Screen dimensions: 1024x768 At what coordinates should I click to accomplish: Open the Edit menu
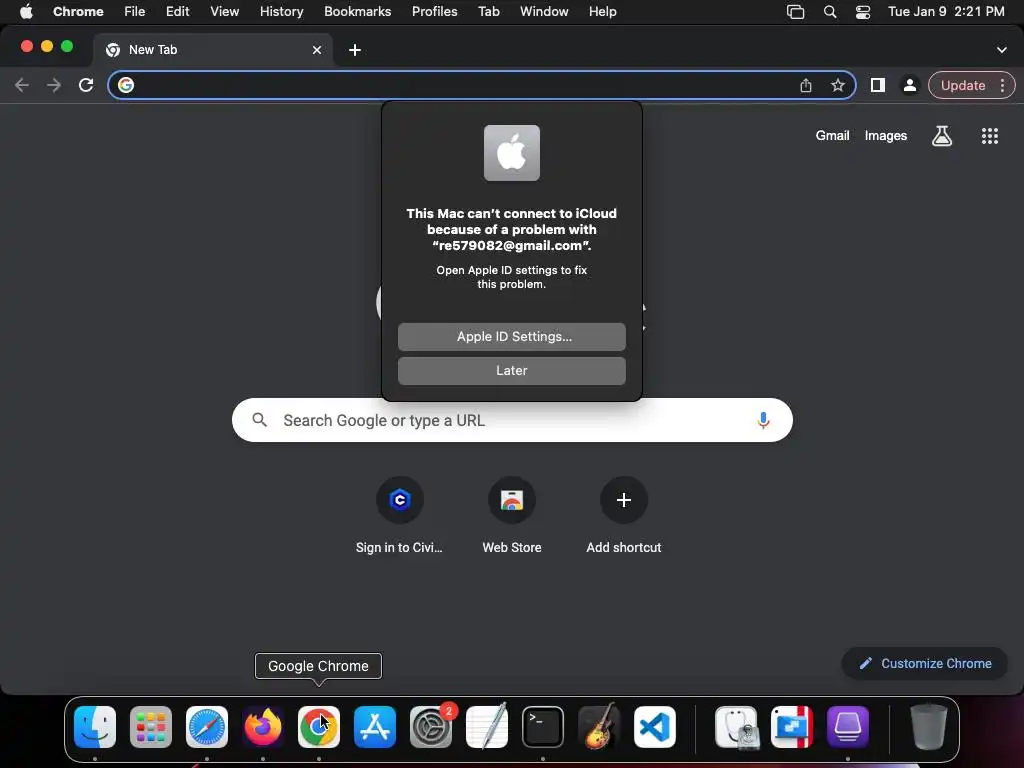coord(177,12)
